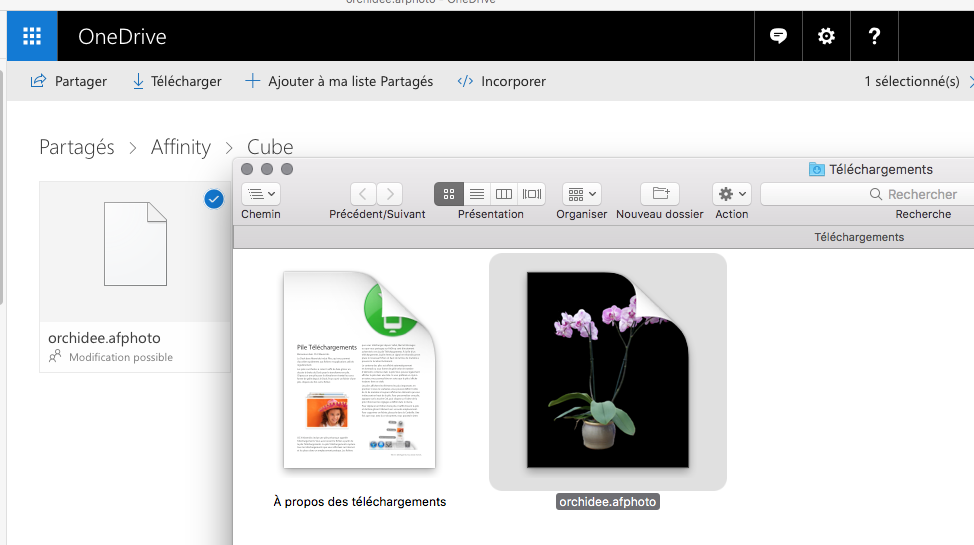974x545 pixels.
Task: Switch Finder to column view
Action: (504, 194)
